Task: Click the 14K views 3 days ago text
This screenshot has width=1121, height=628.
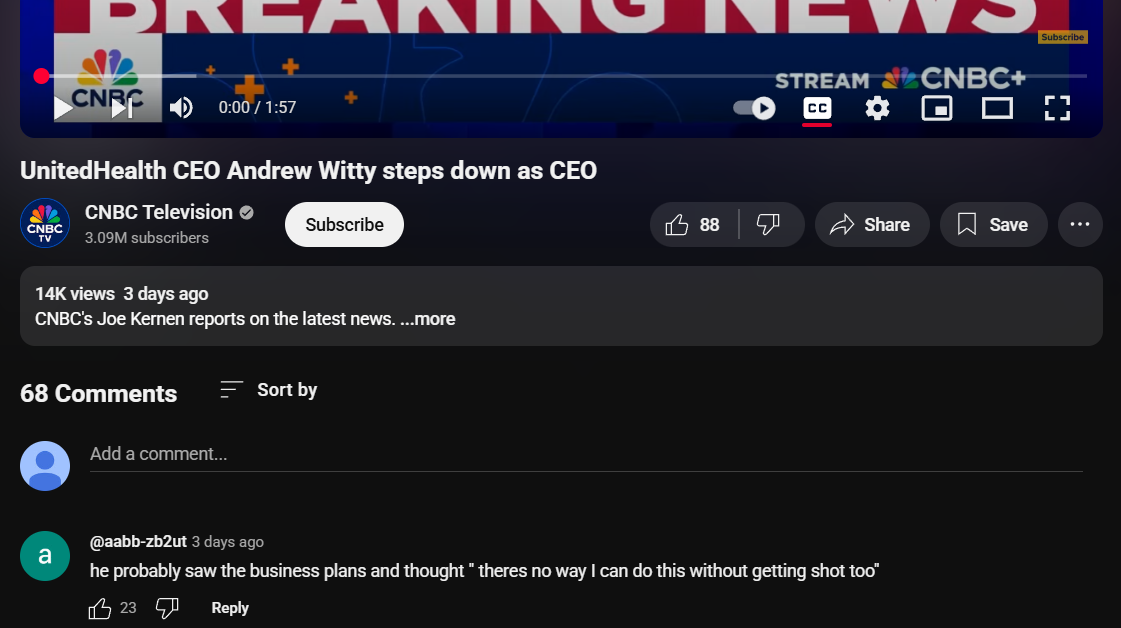Action: pos(122,294)
